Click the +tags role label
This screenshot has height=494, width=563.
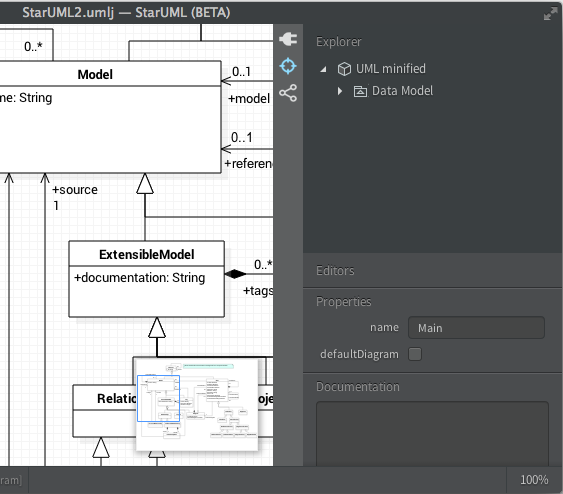(x=258, y=290)
